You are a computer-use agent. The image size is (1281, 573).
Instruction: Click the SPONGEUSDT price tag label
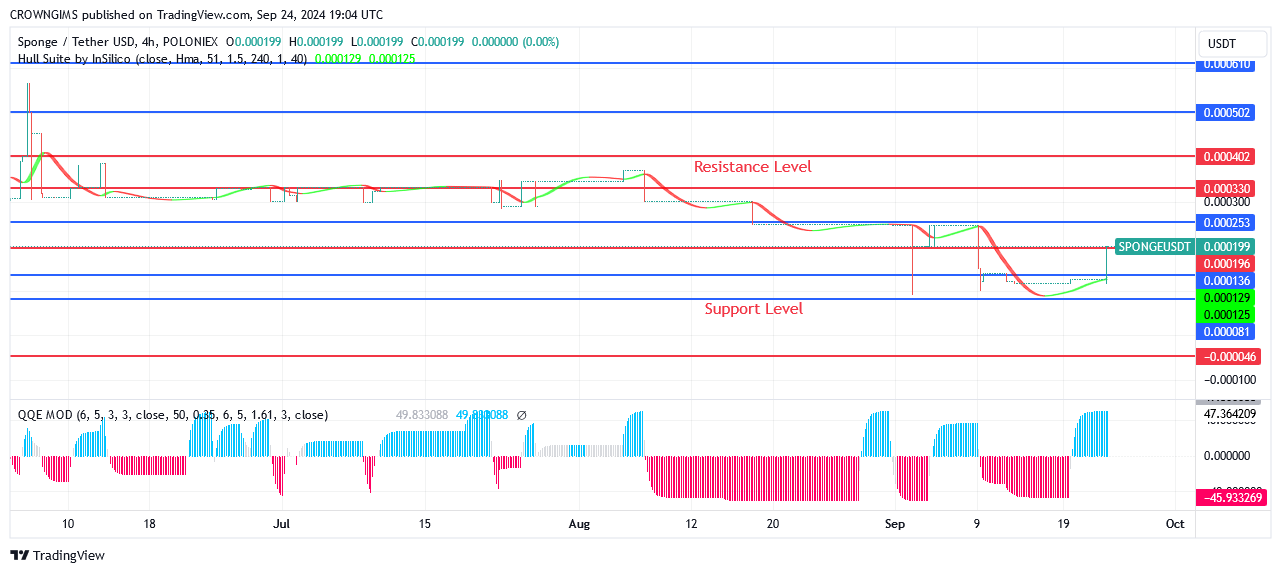point(1154,246)
